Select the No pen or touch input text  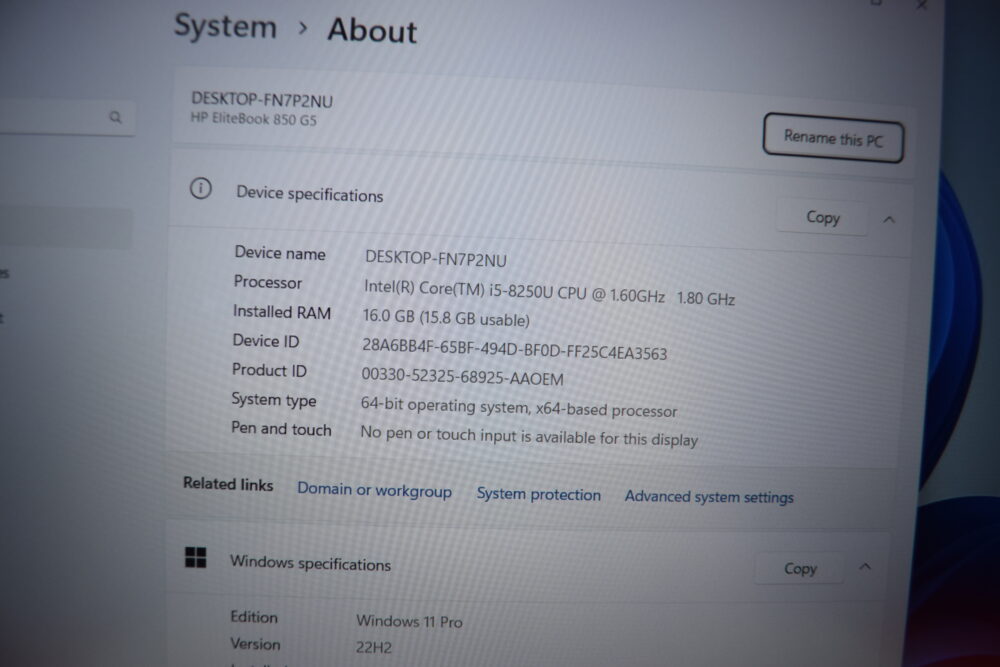pos(529,436)
